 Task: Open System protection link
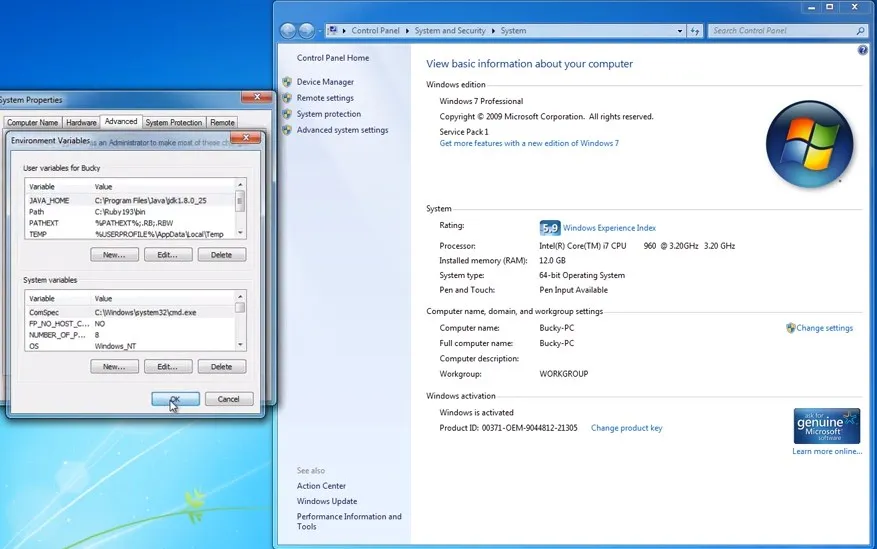[329, 114]
